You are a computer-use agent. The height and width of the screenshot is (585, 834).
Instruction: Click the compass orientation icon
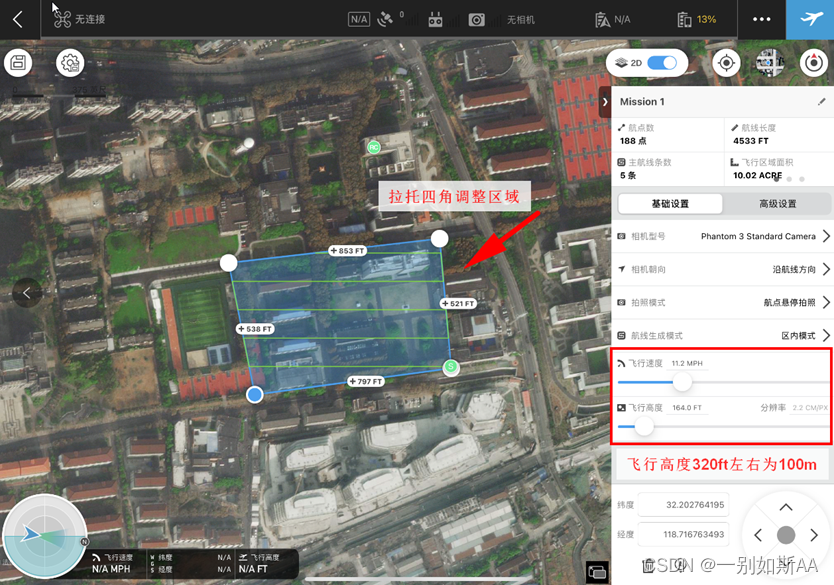[815, 63]
